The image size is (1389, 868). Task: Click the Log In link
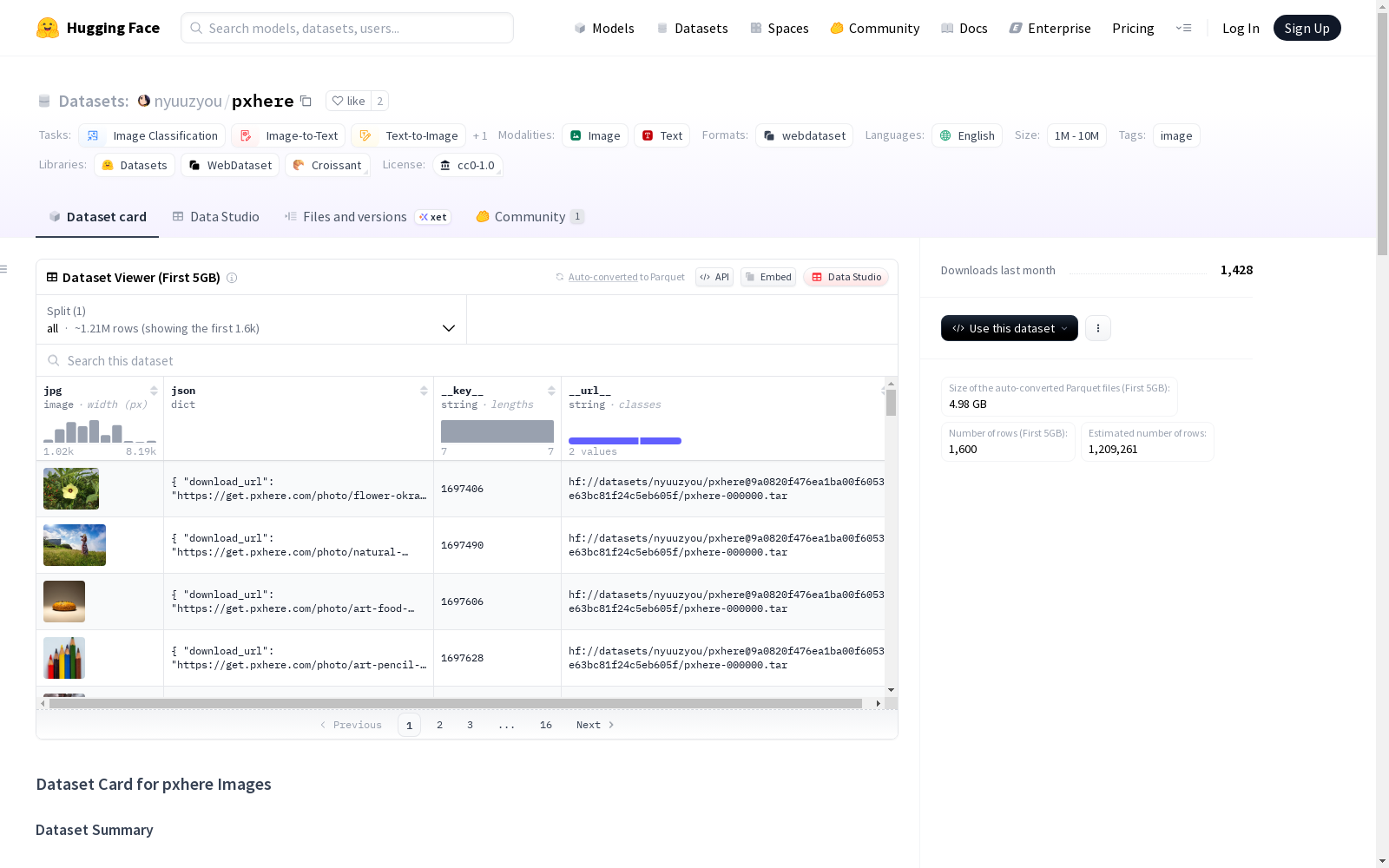click(1241, 28)
